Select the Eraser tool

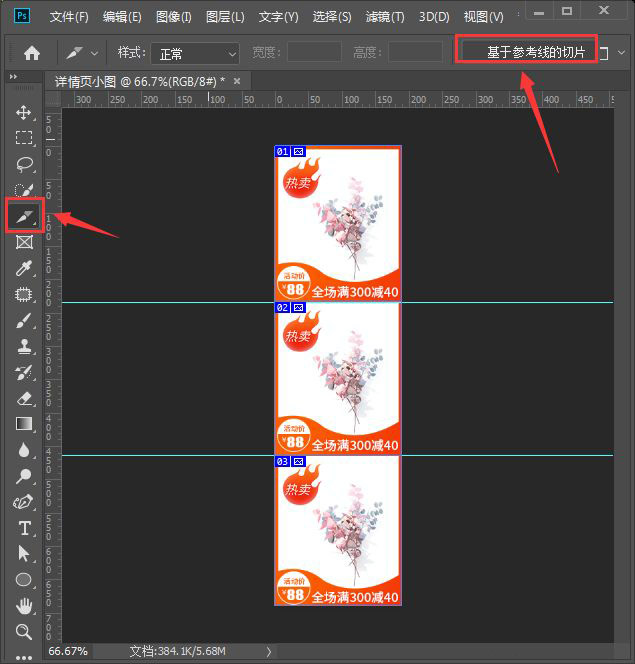[x=24, y=398]
